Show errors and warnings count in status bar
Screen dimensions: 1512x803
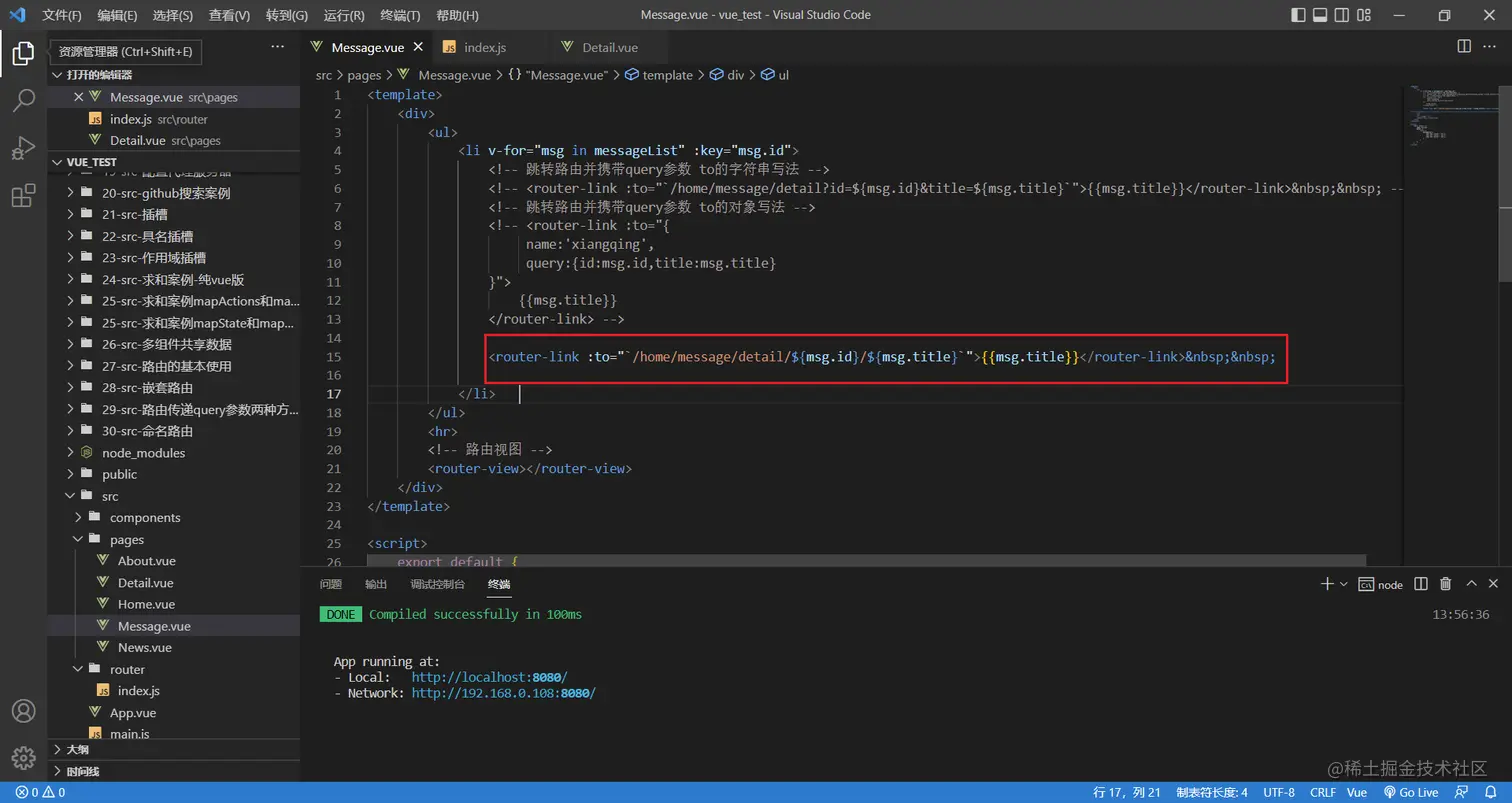tap(40, 792)
